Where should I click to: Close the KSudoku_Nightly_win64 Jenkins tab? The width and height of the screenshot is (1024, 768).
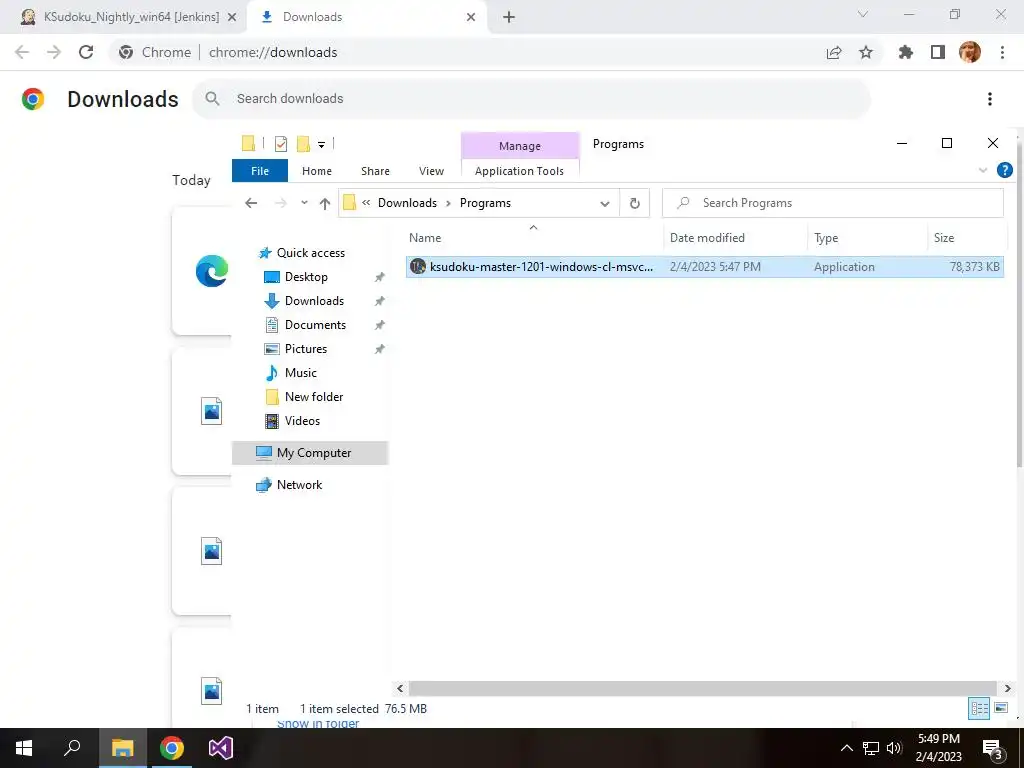[231, 17]
